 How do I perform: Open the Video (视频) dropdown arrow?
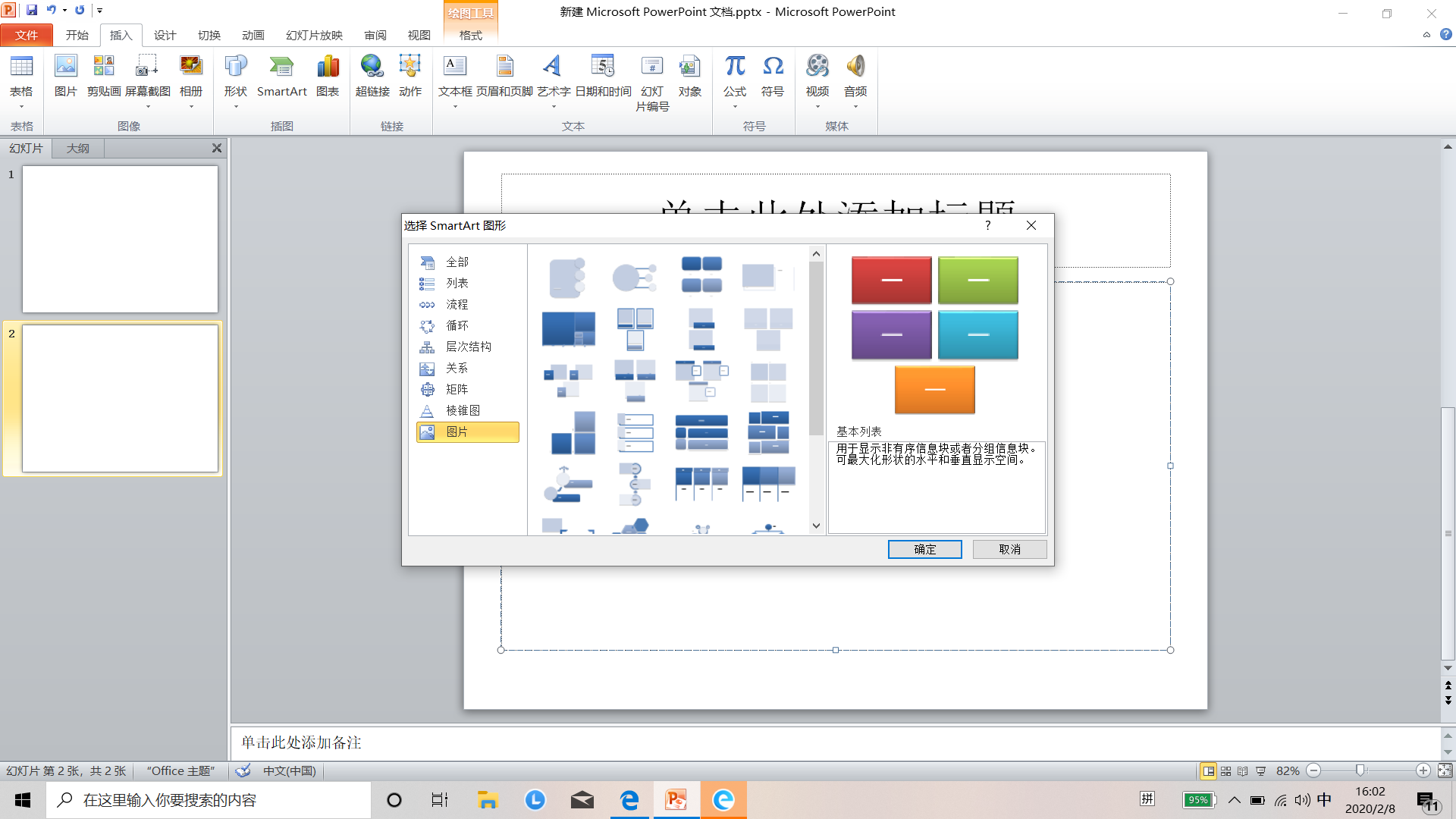(817, 107)
